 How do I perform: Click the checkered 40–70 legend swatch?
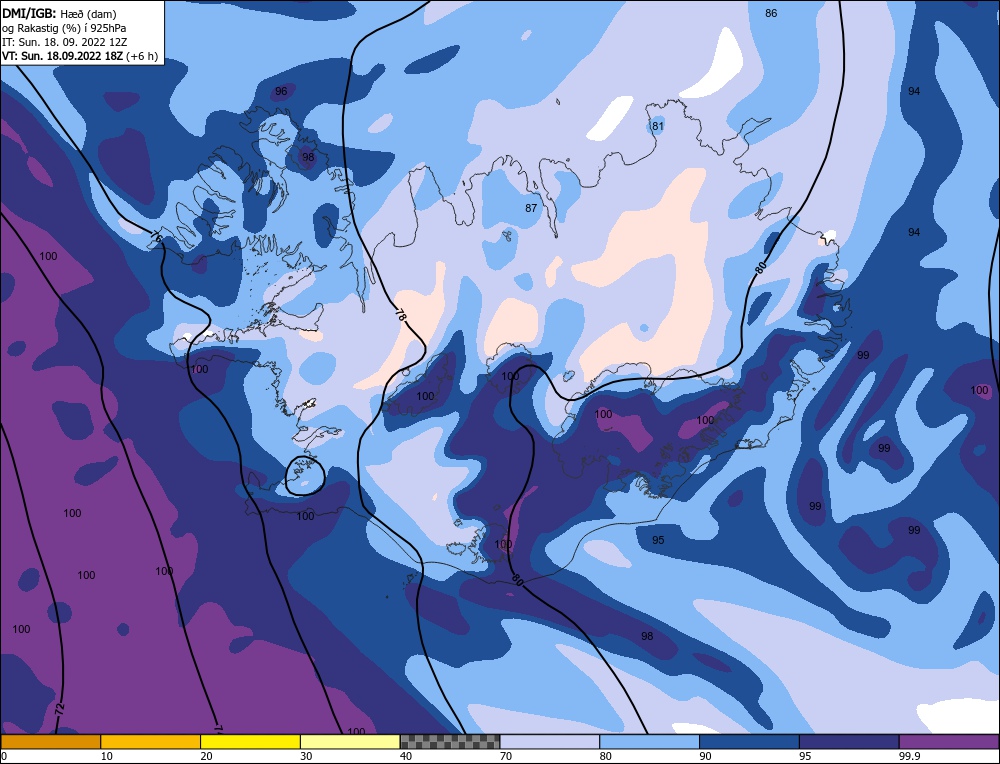(450, 742)
